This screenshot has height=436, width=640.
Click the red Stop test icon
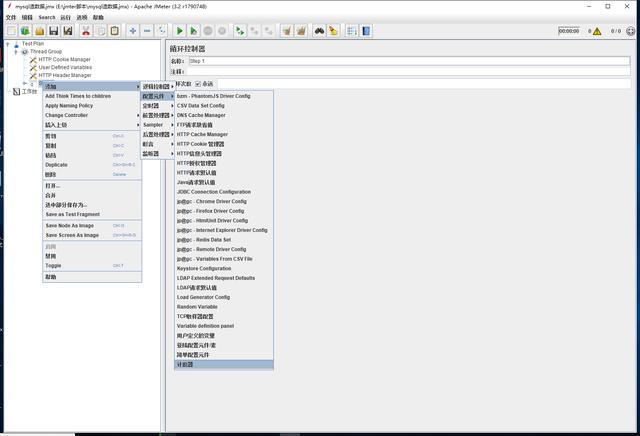pos(207,31)
